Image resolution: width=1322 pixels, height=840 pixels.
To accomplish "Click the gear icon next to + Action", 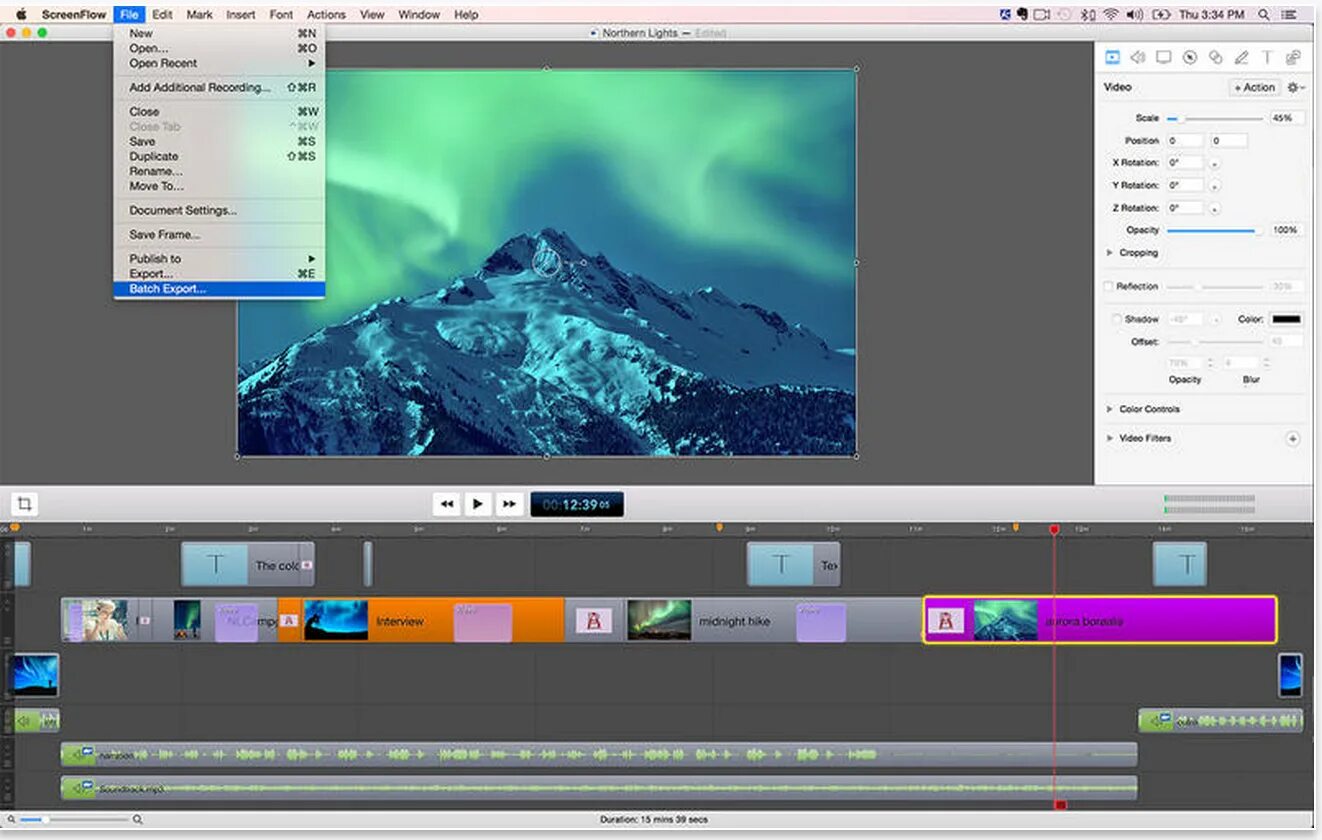I will click(x=1293, y=88).
